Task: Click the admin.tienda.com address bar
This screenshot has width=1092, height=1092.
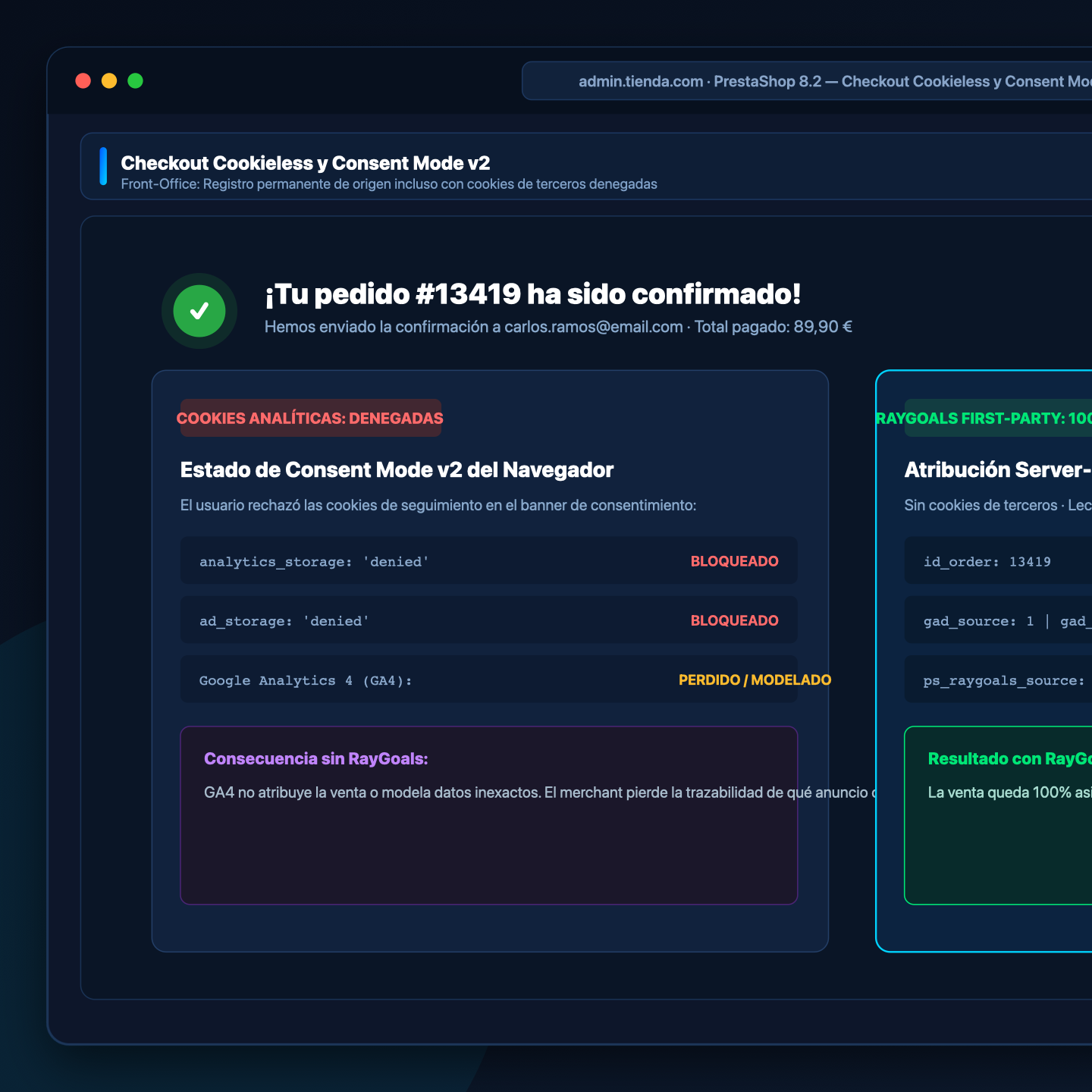Action: point(807,81)
